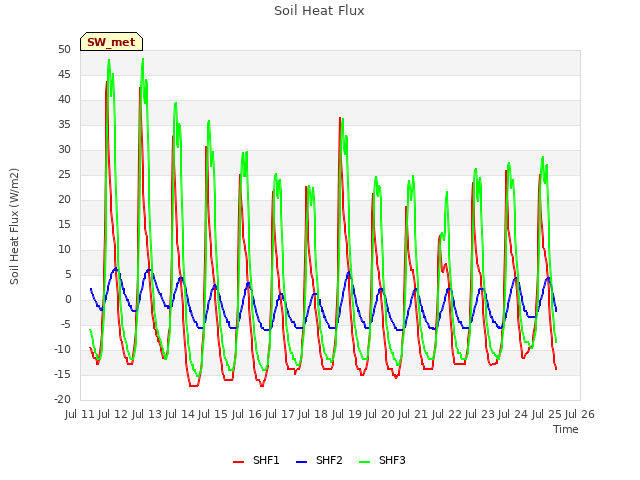Click the 30 y-axis tick label

click(64, 149)
